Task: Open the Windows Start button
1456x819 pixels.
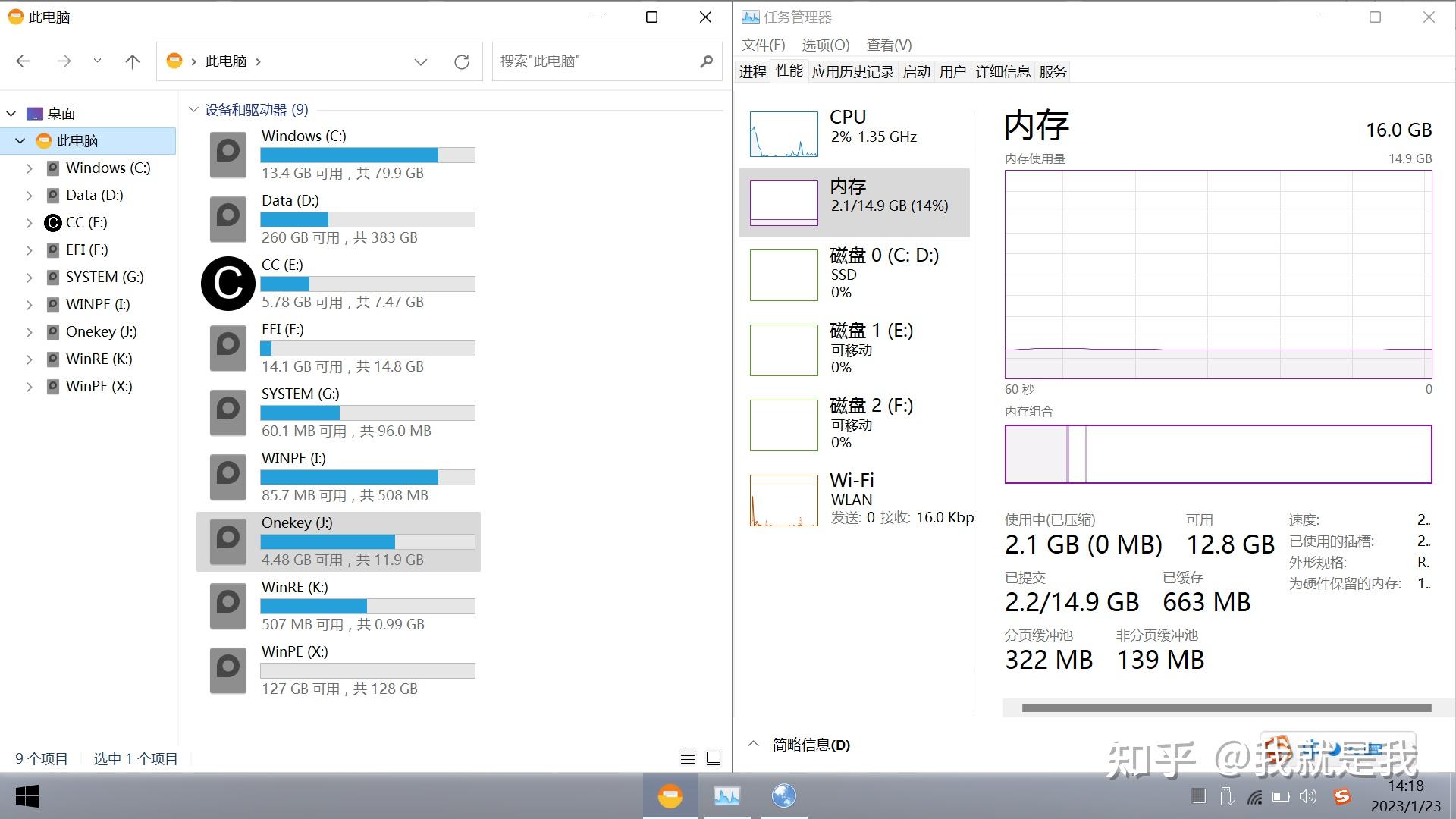Action: 27,796
